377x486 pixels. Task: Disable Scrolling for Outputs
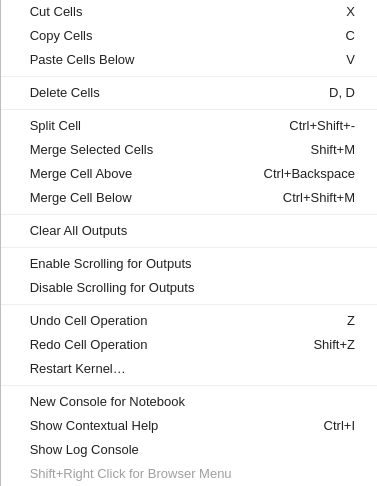point(189,288)
